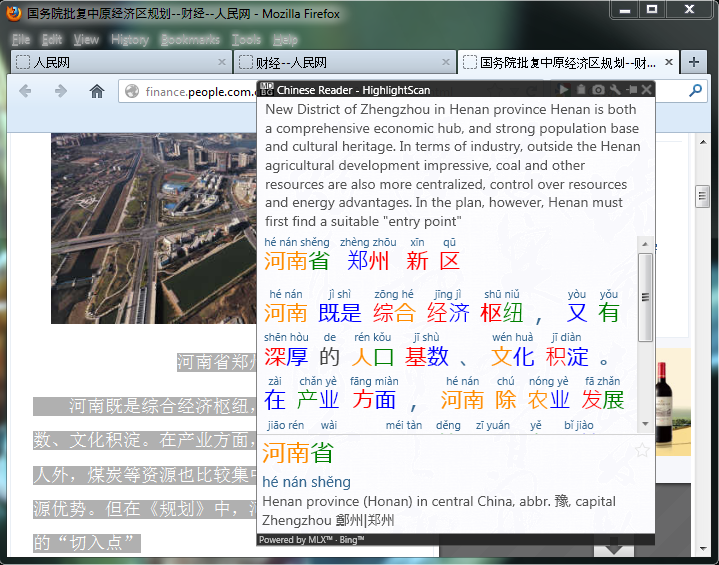
Task: Click scroll up arrow in Chinese Reader word list
Action: coord(645,244)
